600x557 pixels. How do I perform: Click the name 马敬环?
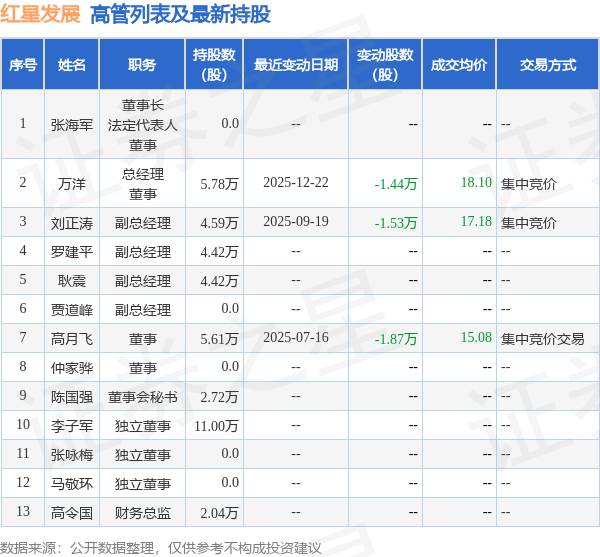(72, 484)
